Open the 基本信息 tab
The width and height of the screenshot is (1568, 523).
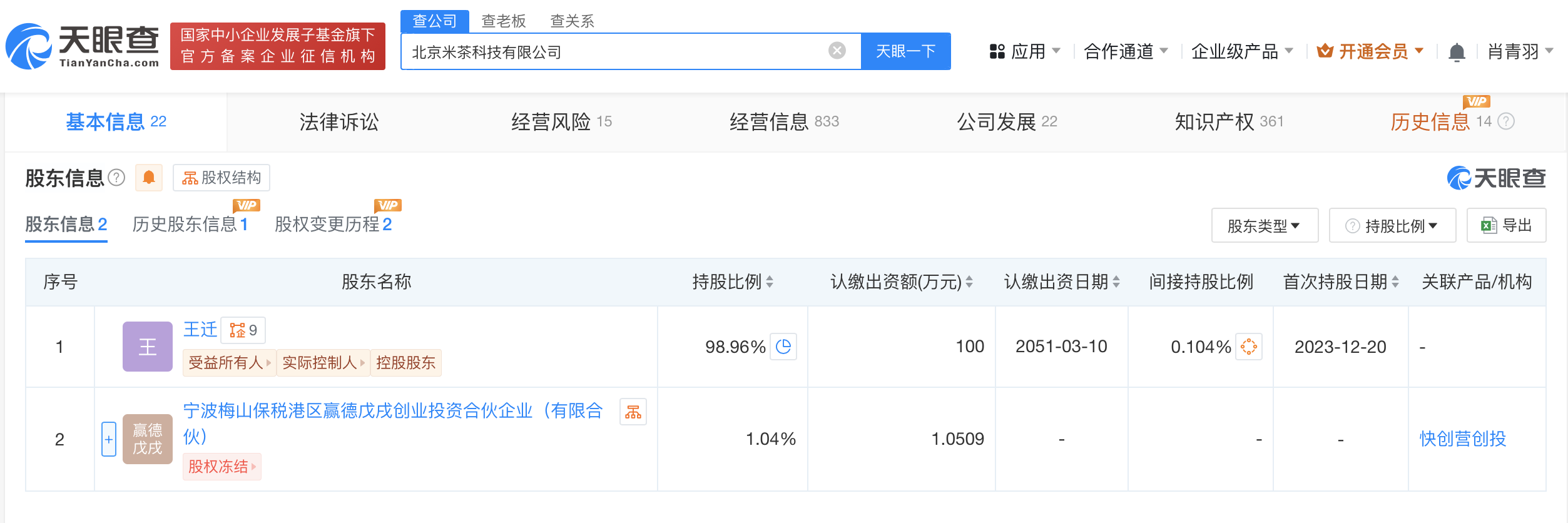(x=116, y=122)
